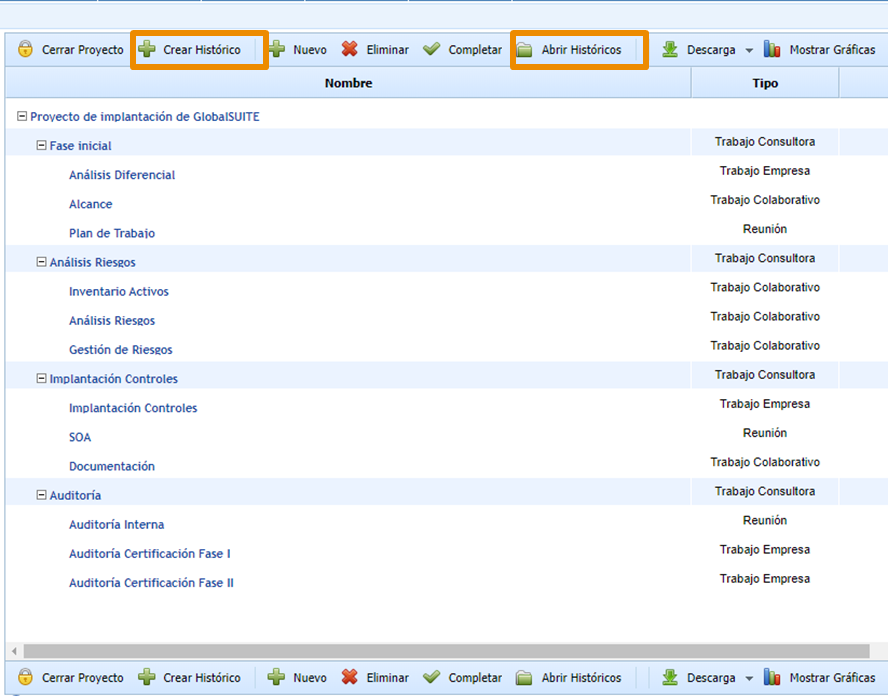Collapse the Implantación Controles group

pos(41,379)
